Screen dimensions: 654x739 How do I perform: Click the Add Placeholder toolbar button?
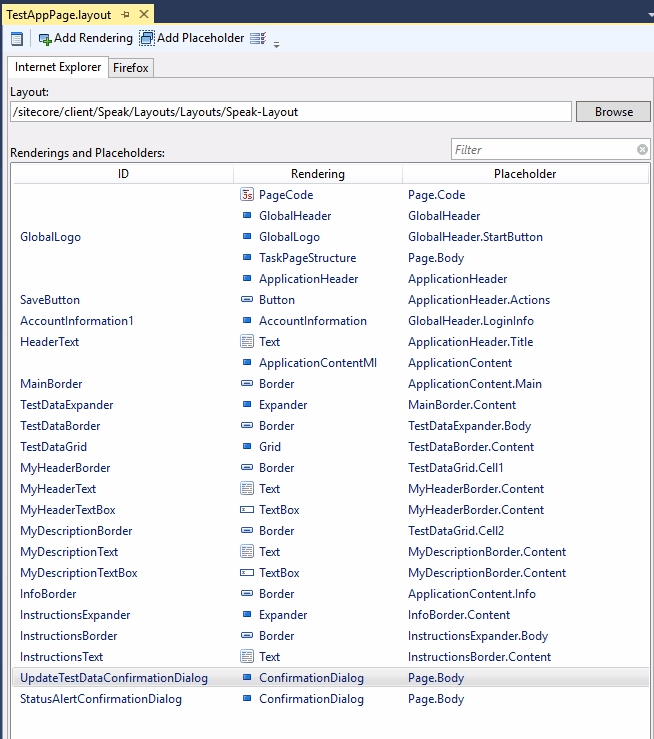(192, 38)
